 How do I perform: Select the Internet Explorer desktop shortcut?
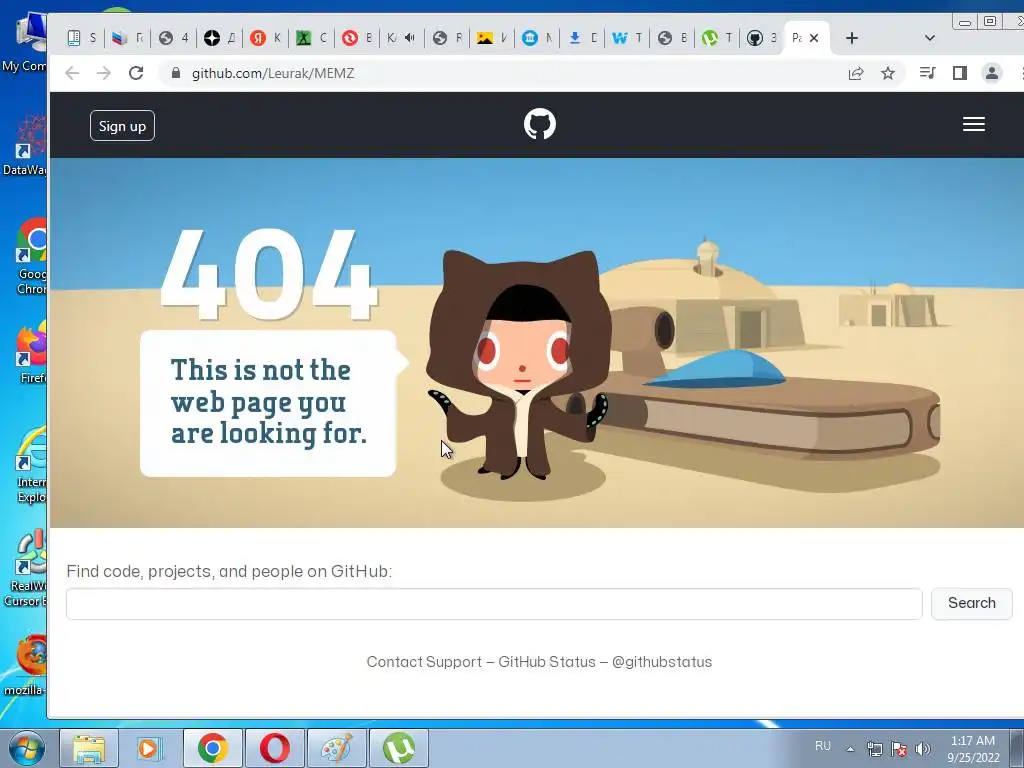point(31,465)
